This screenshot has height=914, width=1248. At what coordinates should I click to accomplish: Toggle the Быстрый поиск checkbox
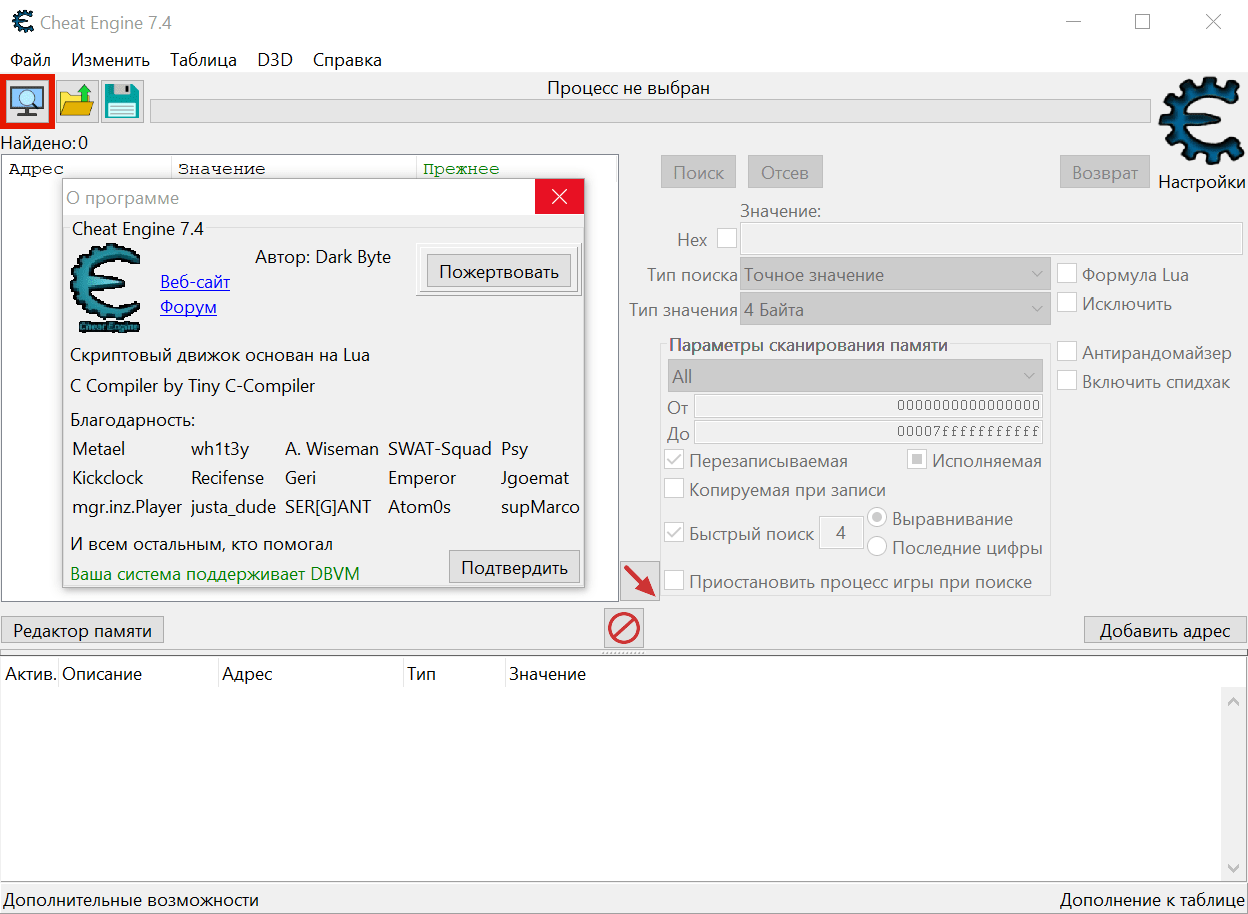click(x=674, y=533)
